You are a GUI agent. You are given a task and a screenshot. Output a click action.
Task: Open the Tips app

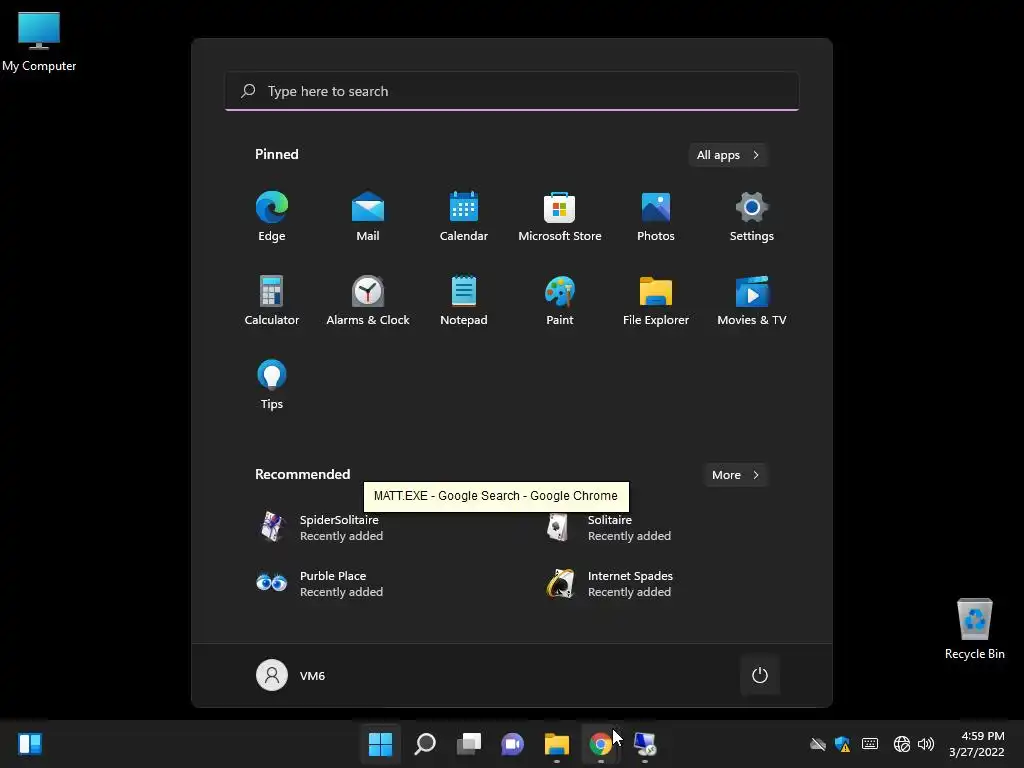pos(272,385)
